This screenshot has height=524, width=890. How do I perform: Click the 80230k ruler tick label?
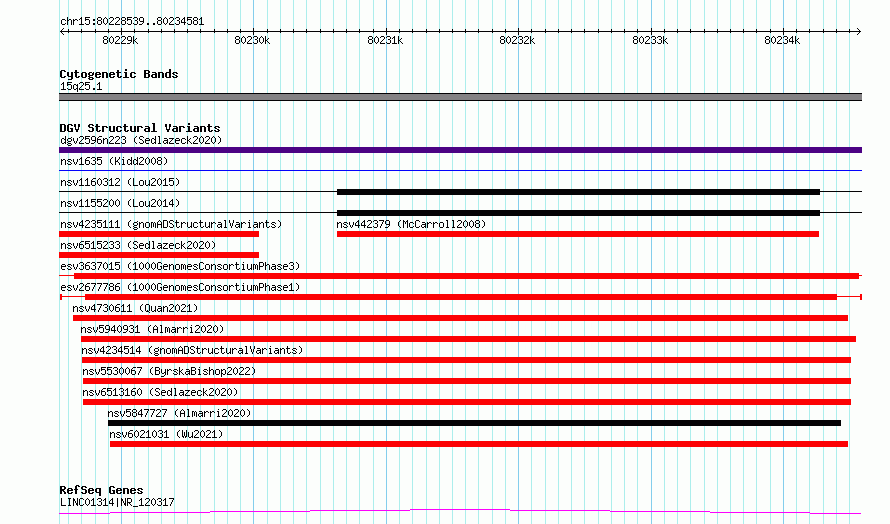(x=252, y=40)
